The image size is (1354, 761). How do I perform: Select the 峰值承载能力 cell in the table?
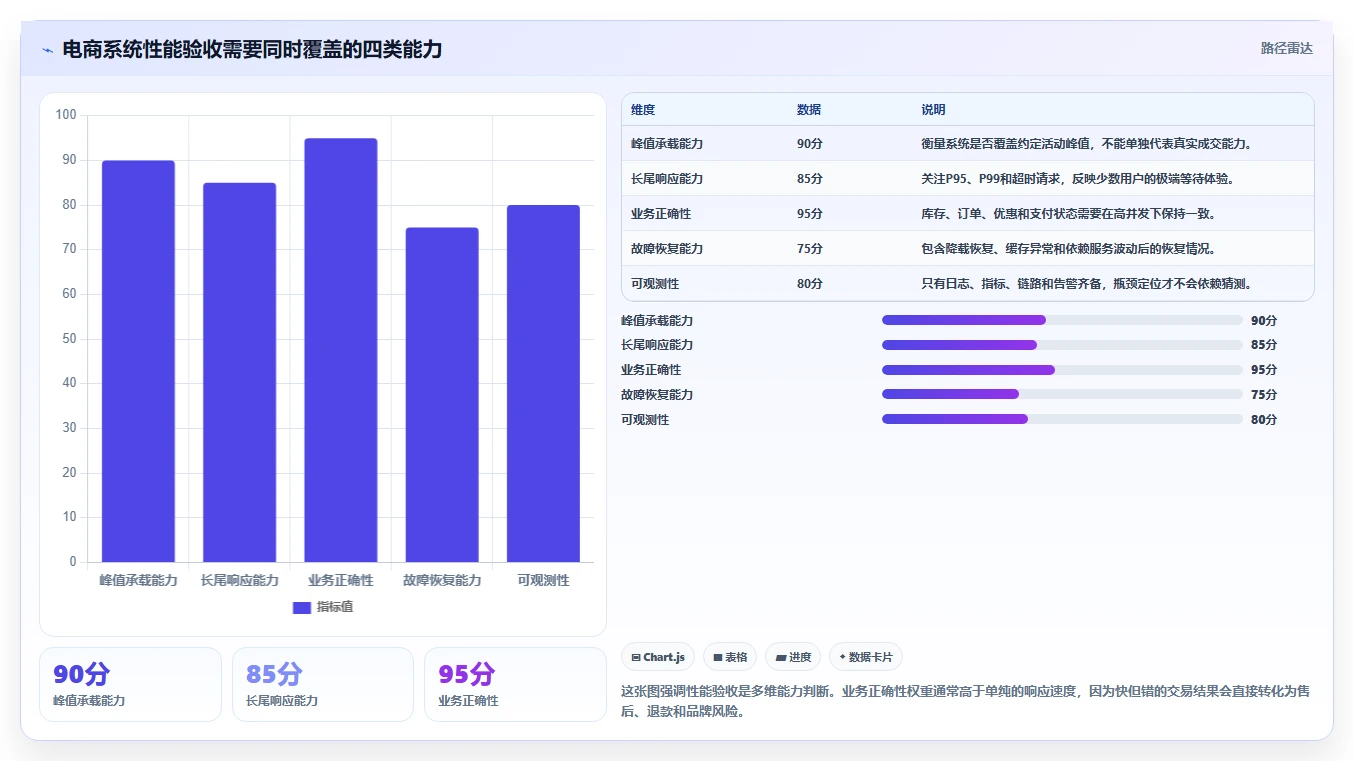(667, 143)
